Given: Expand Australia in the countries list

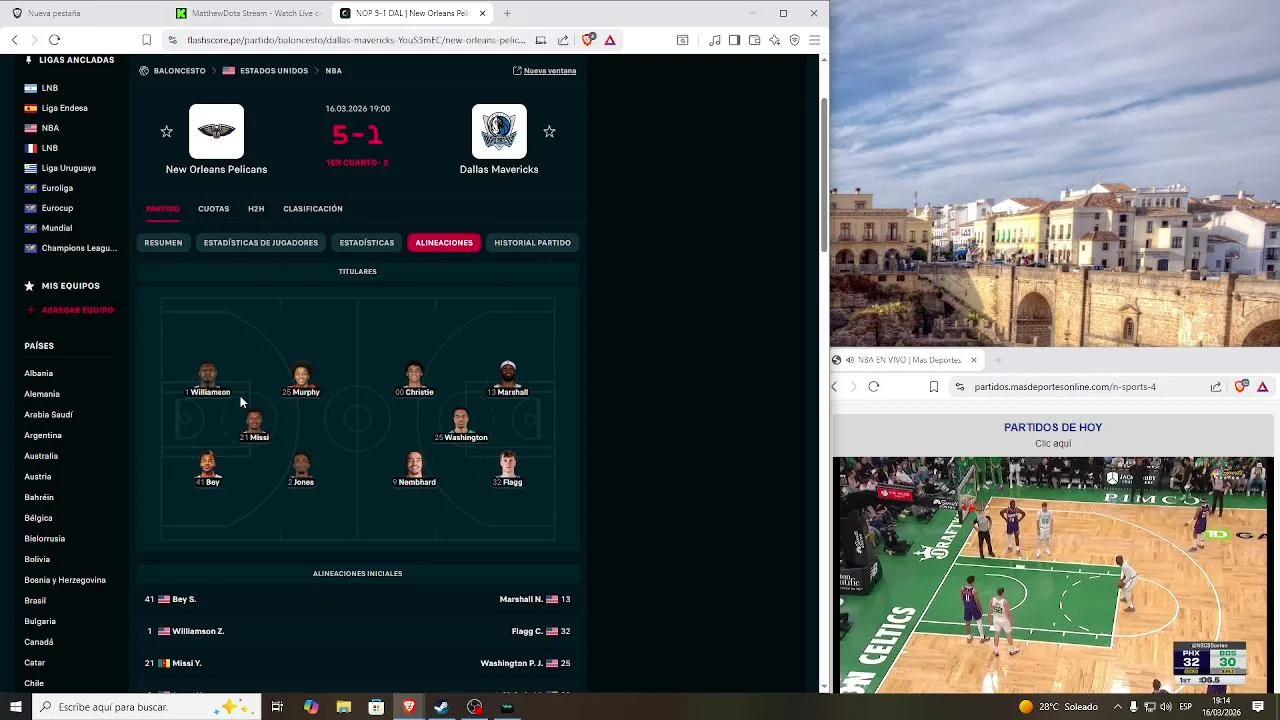Looking at the screenshot, I should click(x=41, y=456).
